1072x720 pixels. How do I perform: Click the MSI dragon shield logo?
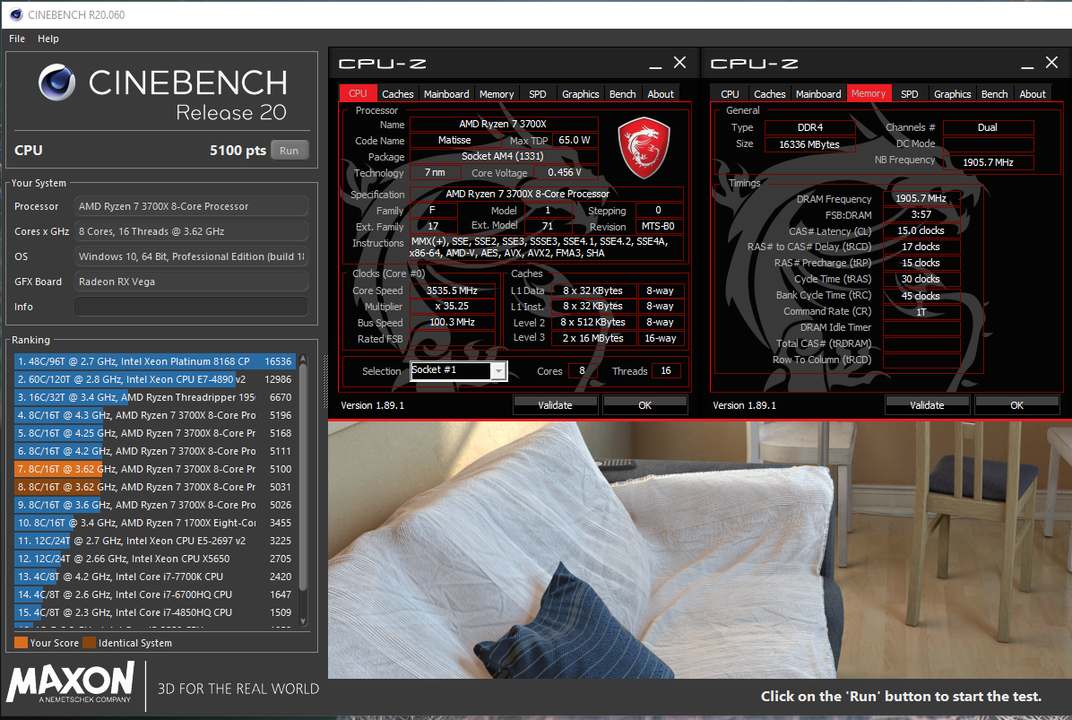(x=643, y=147)
